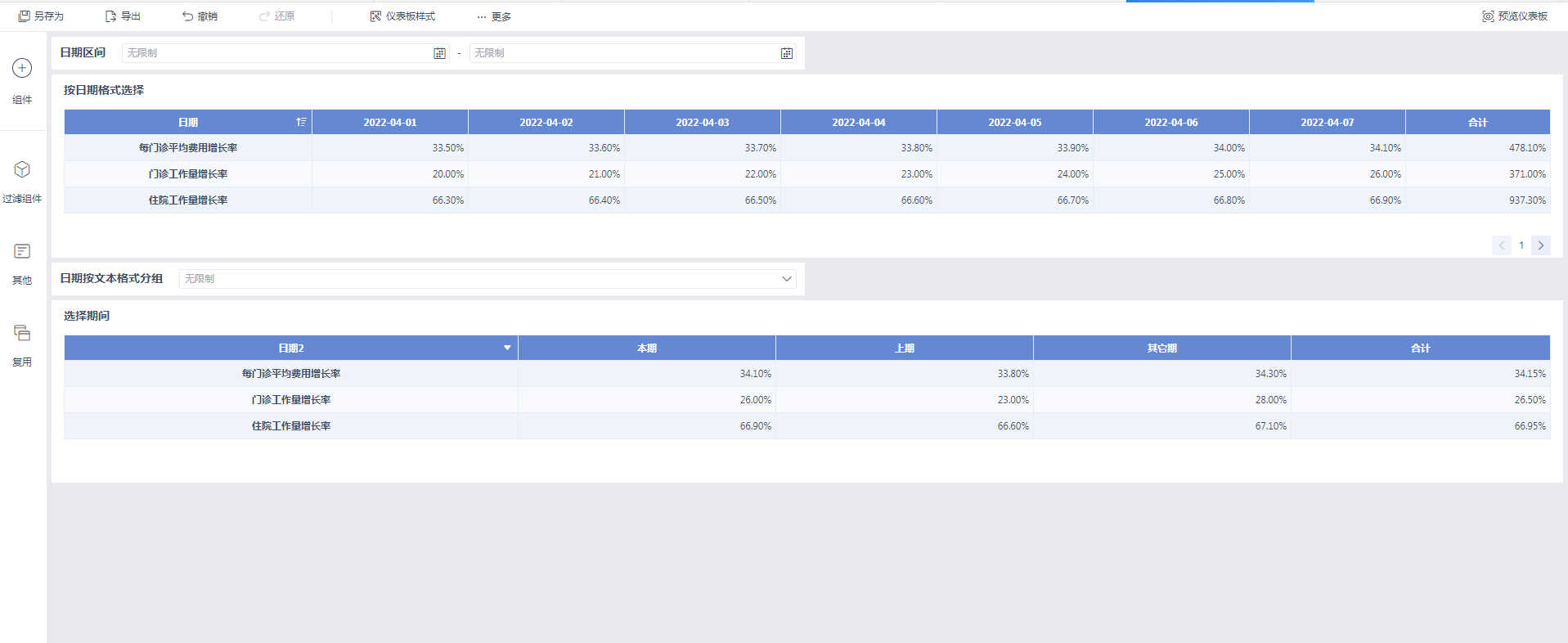Image resolution: width=1568 pixels, height=643 pixels.
Task: Open the 其他 sidebar icon
Action: (22, 251)
